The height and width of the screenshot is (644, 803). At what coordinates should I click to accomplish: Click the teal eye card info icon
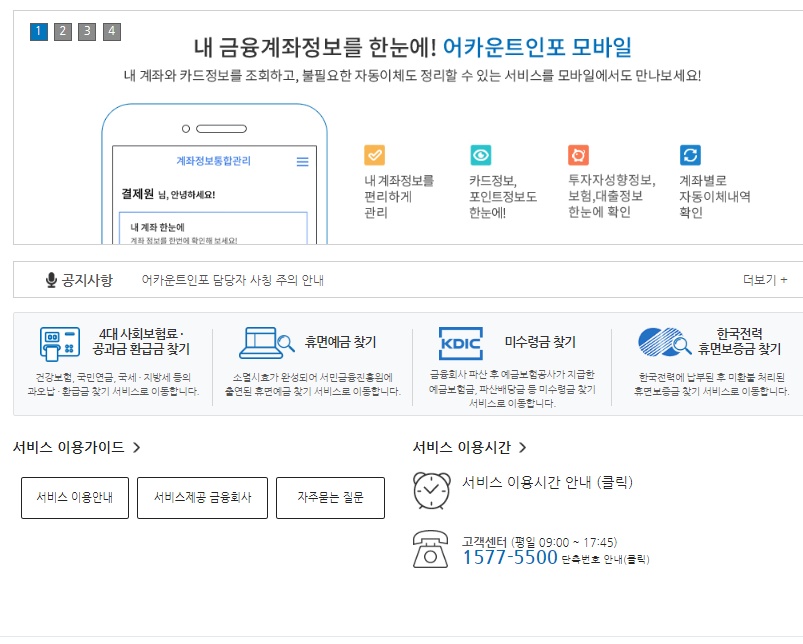tap(481, 155)
